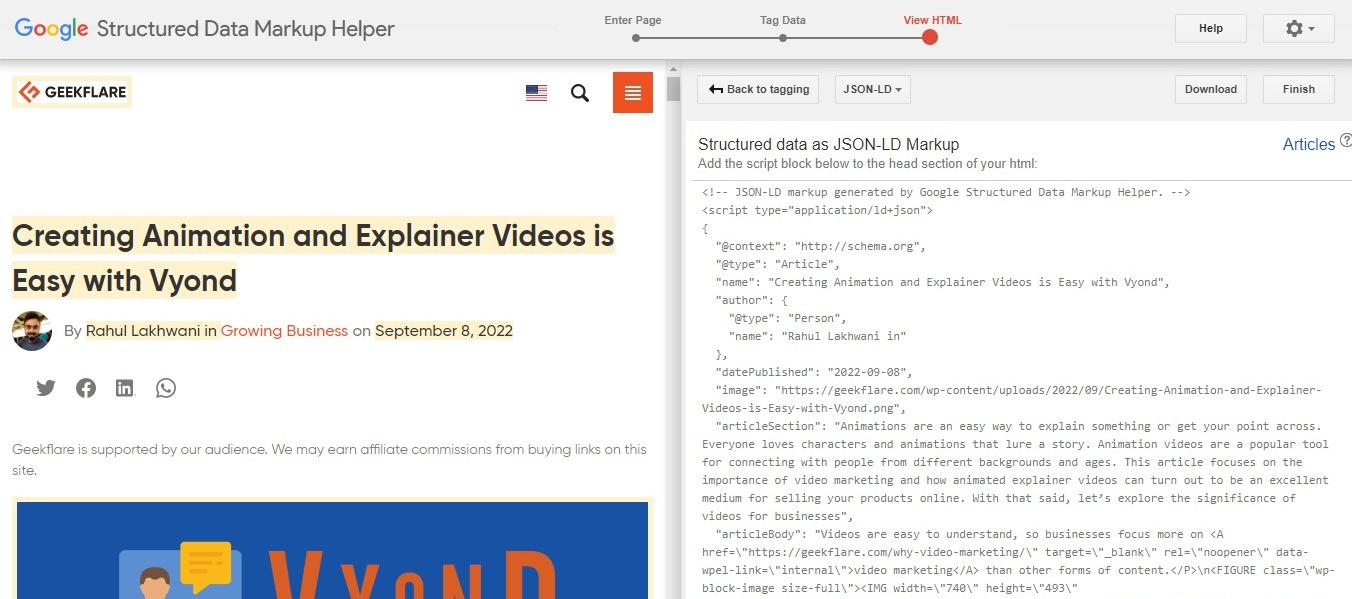Download the generated markup
Image resolution: width=1352 pixels, height=599 pixels.
pyautogui.click(x=1211, y=89)
